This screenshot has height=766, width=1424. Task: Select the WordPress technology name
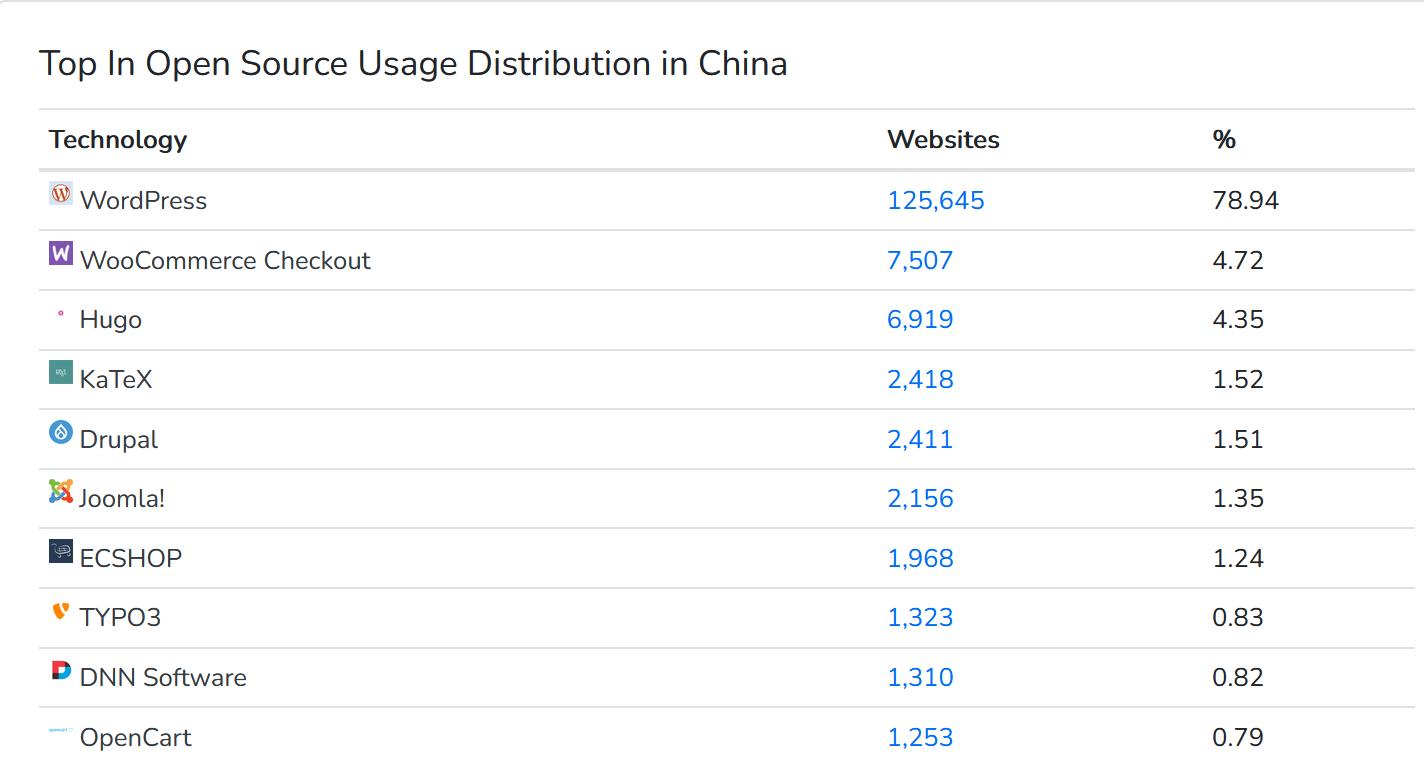coord(143,200)
